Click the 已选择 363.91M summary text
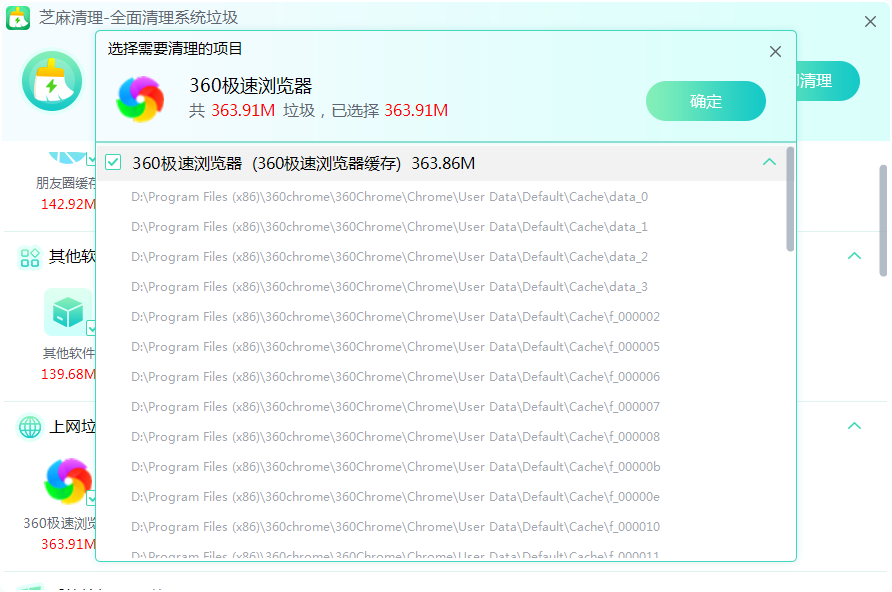892x592 pixels. point(390,110)
